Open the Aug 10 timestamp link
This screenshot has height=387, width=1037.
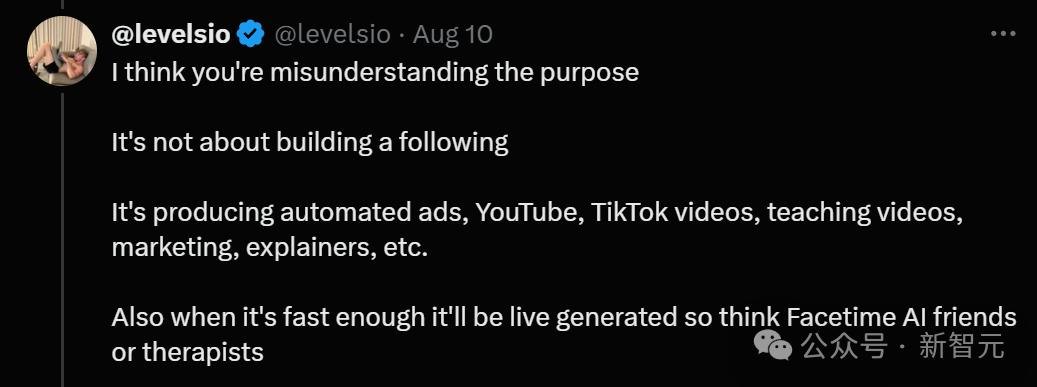point(452,34)
